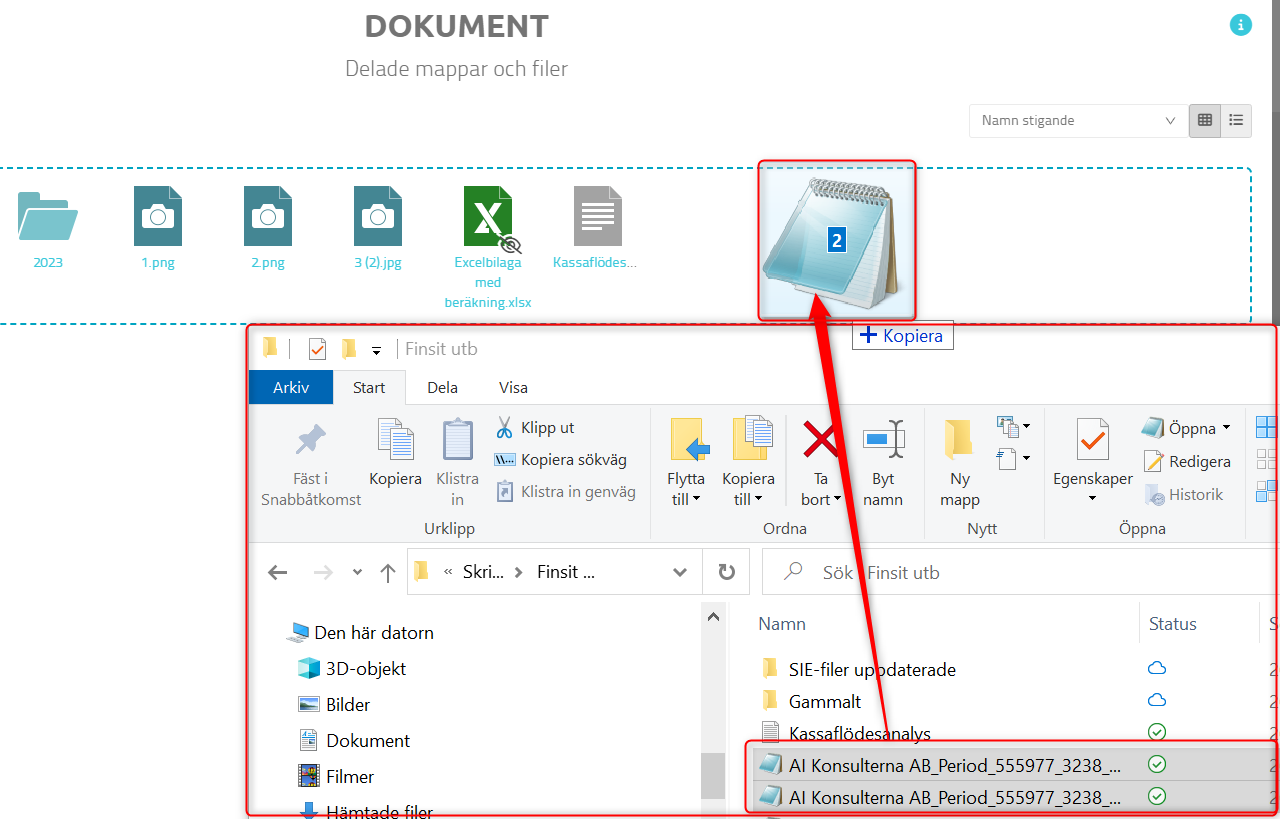Image resolution: width=1280 pixels, height=819 pixels.
Task: Select the 2.png image file
Action: 268,231
